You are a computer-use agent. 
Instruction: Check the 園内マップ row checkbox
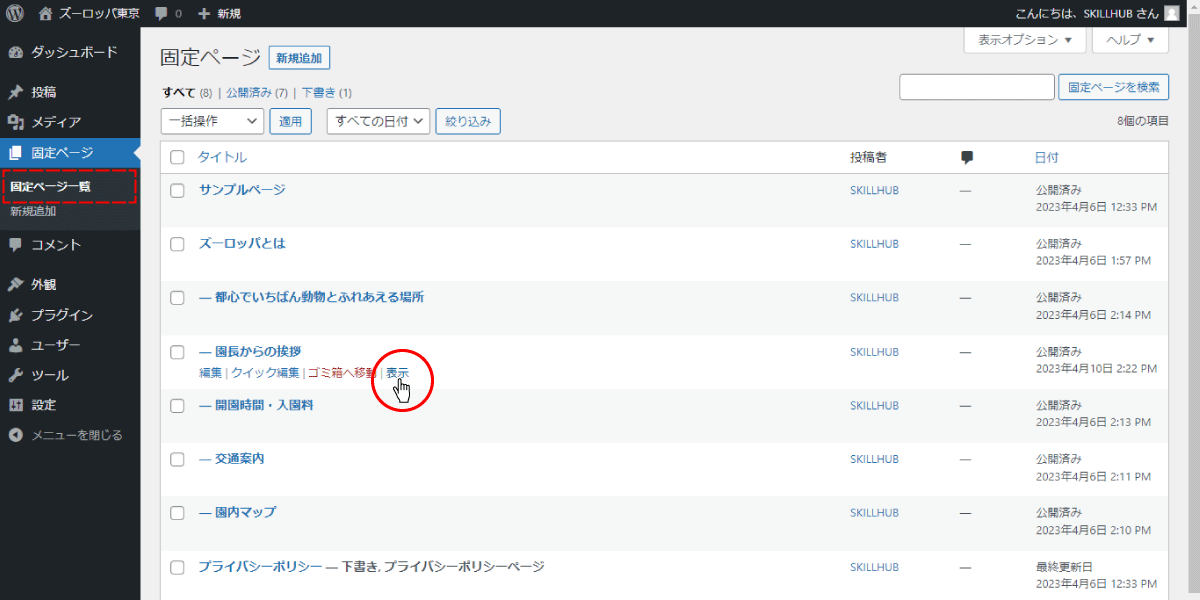coord(177,513)
